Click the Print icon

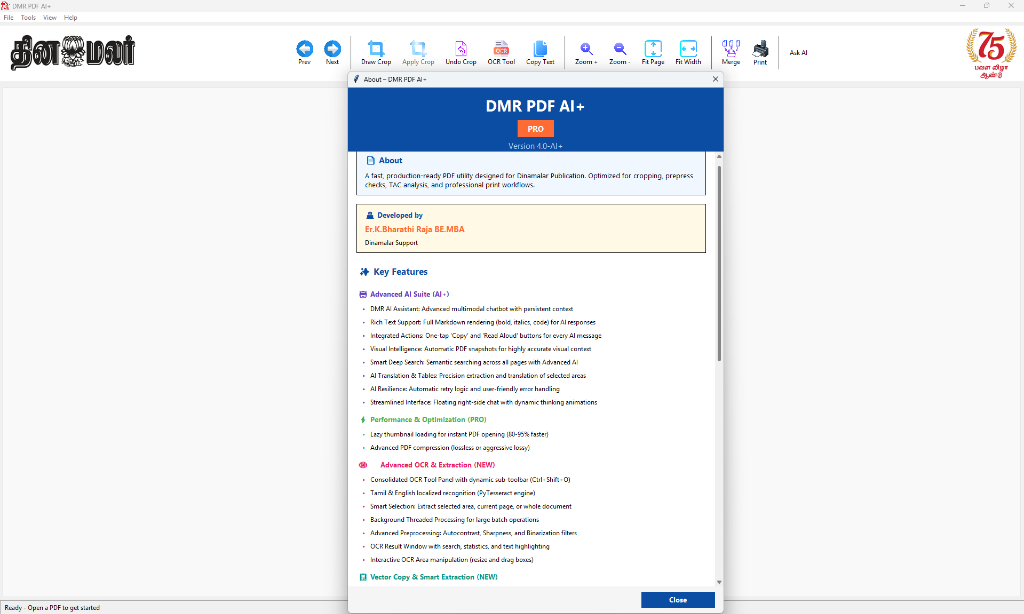point(760,52)
